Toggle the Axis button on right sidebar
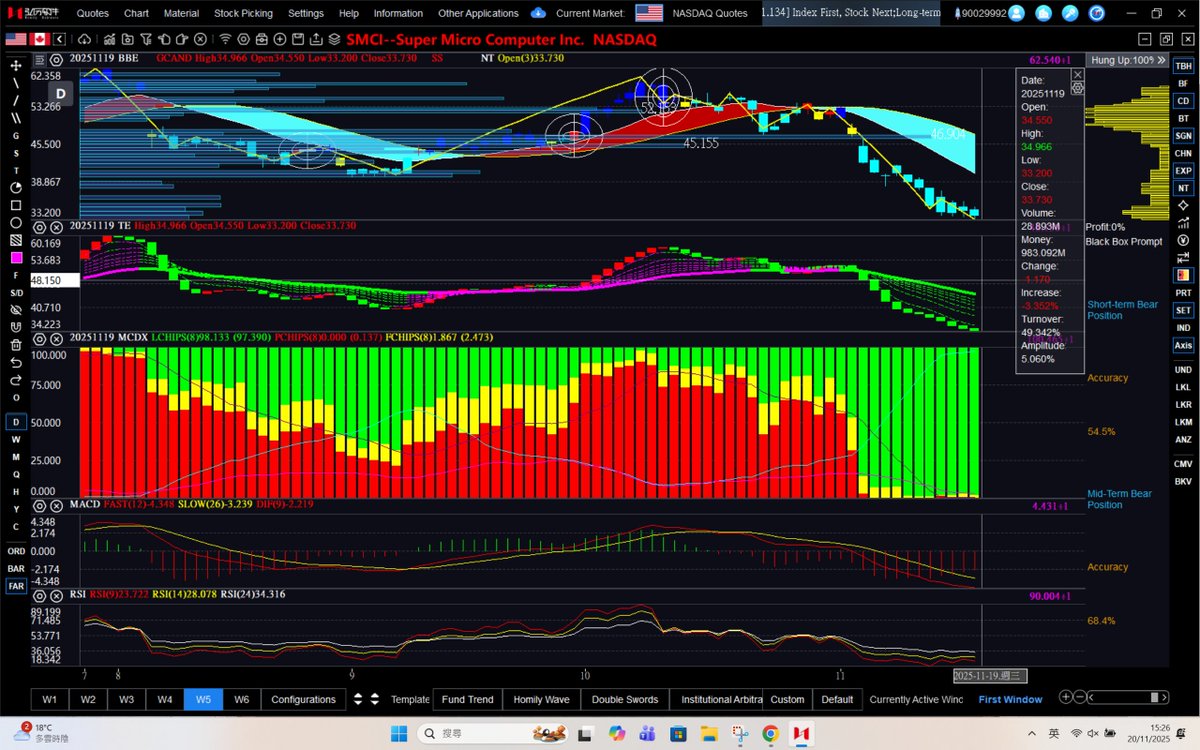The width and height of the screenshot is (1200, 750). coord(1183,345)
